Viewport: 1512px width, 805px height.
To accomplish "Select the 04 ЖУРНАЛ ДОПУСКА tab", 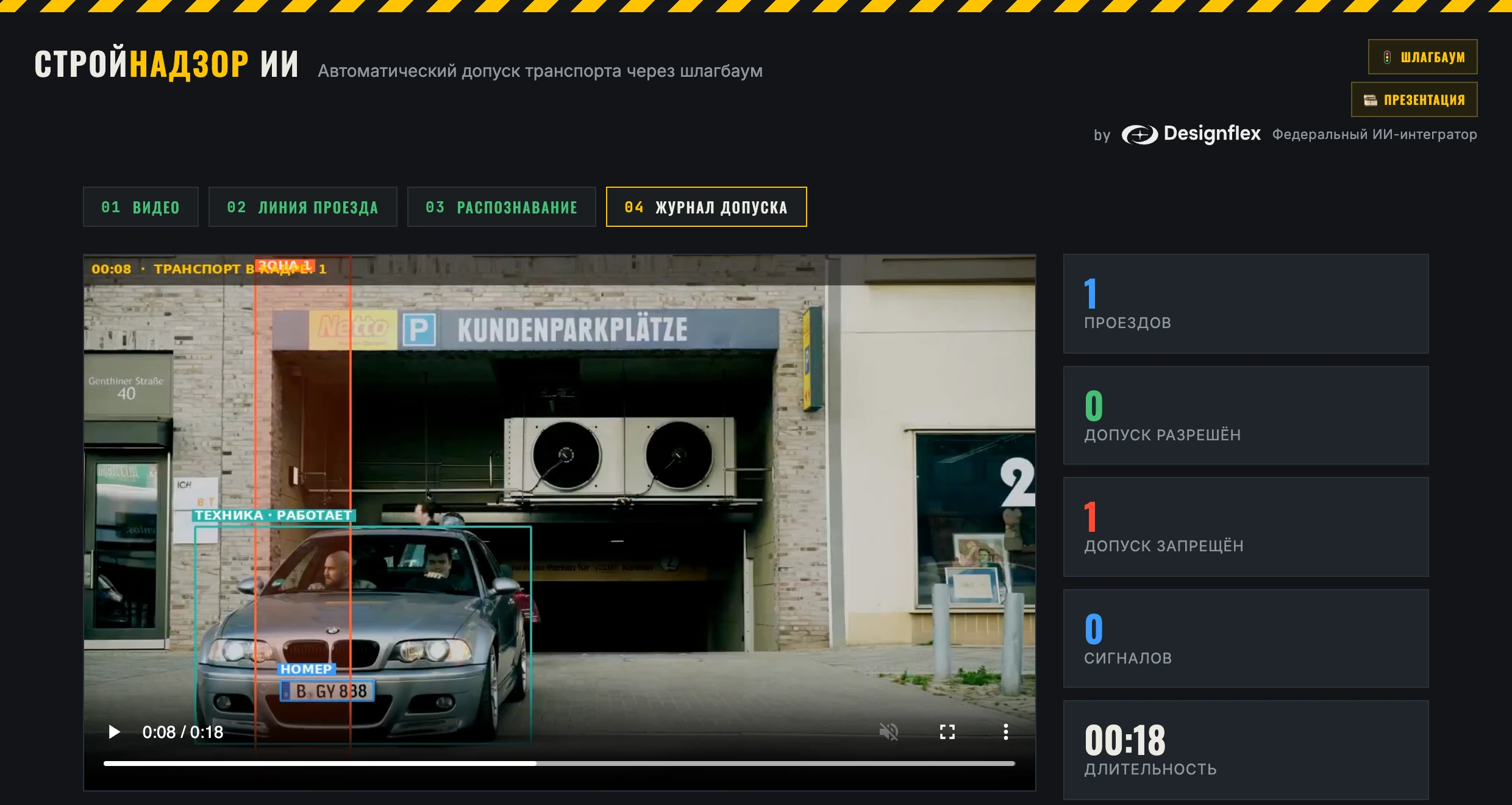I will (x=707, y=207).
